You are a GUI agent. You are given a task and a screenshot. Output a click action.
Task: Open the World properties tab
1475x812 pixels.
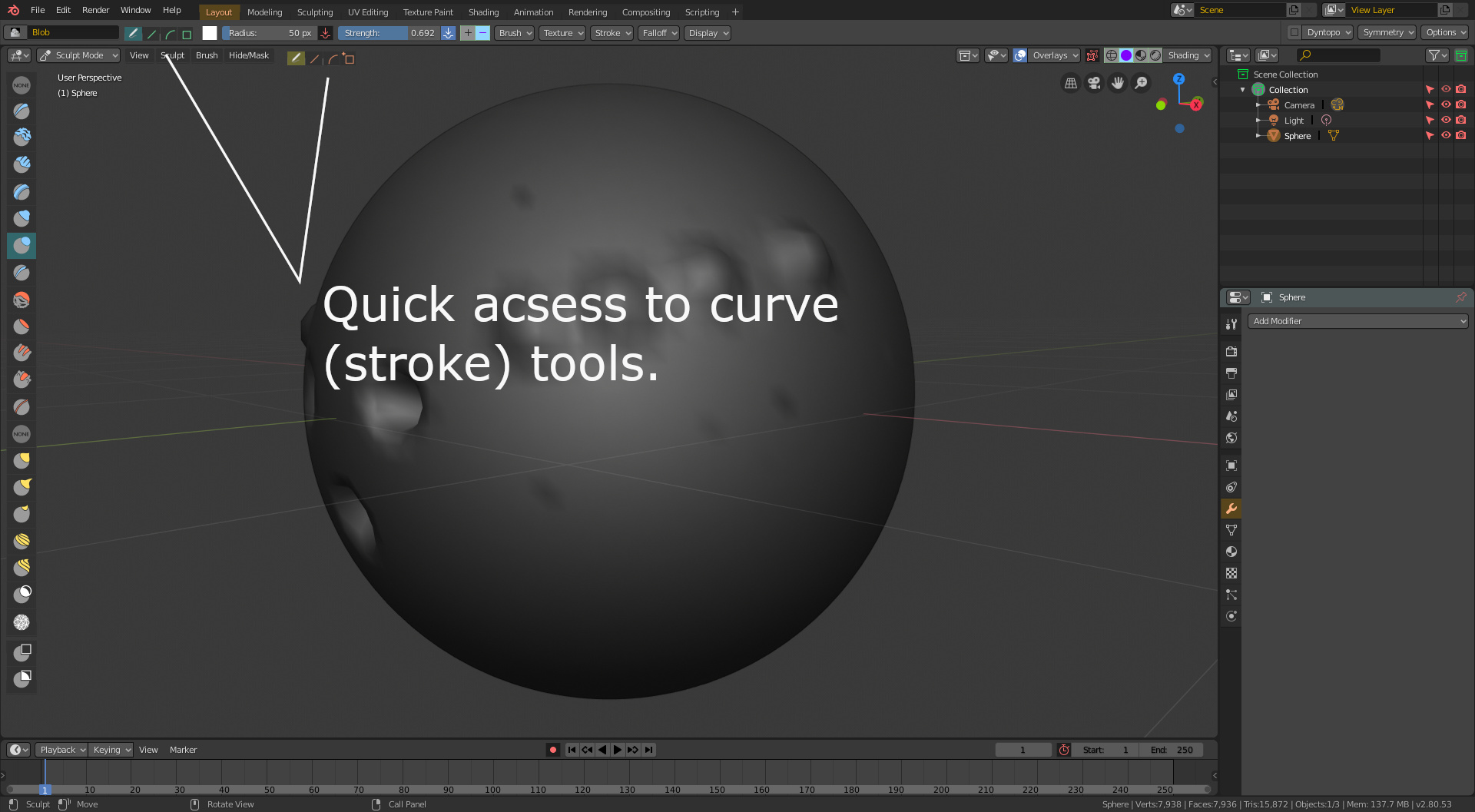tap(1231, 438)
